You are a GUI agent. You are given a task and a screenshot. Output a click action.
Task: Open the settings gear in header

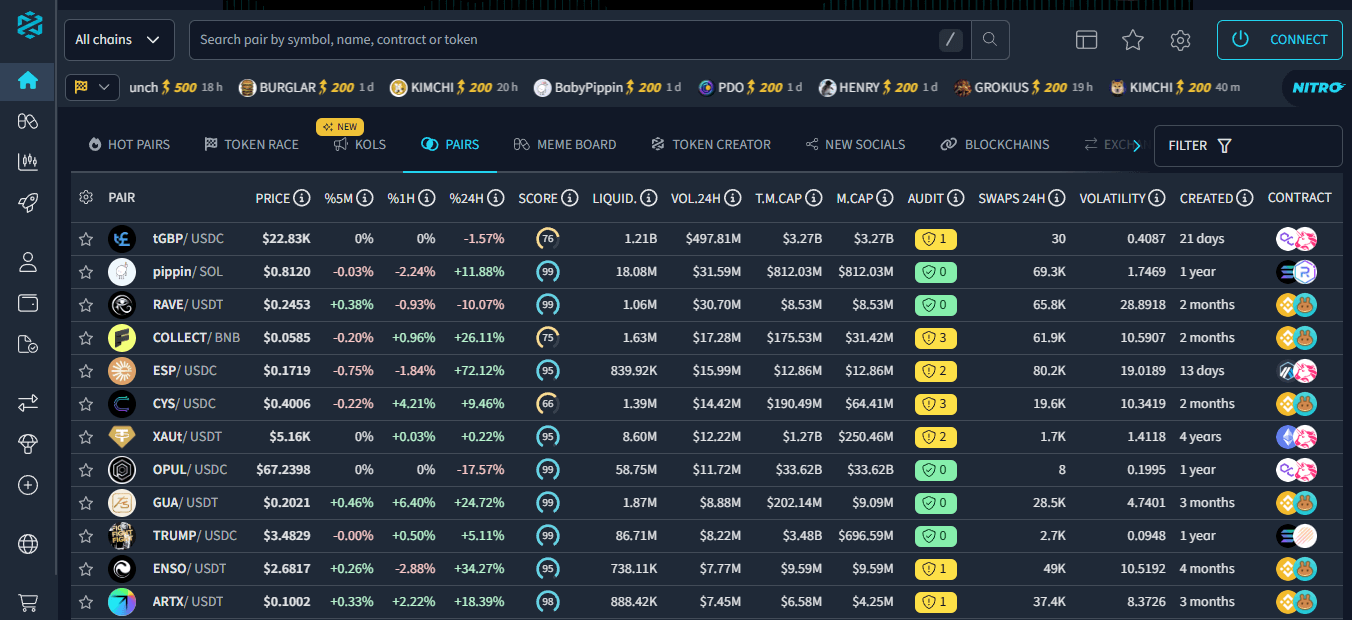point(1180,40)
